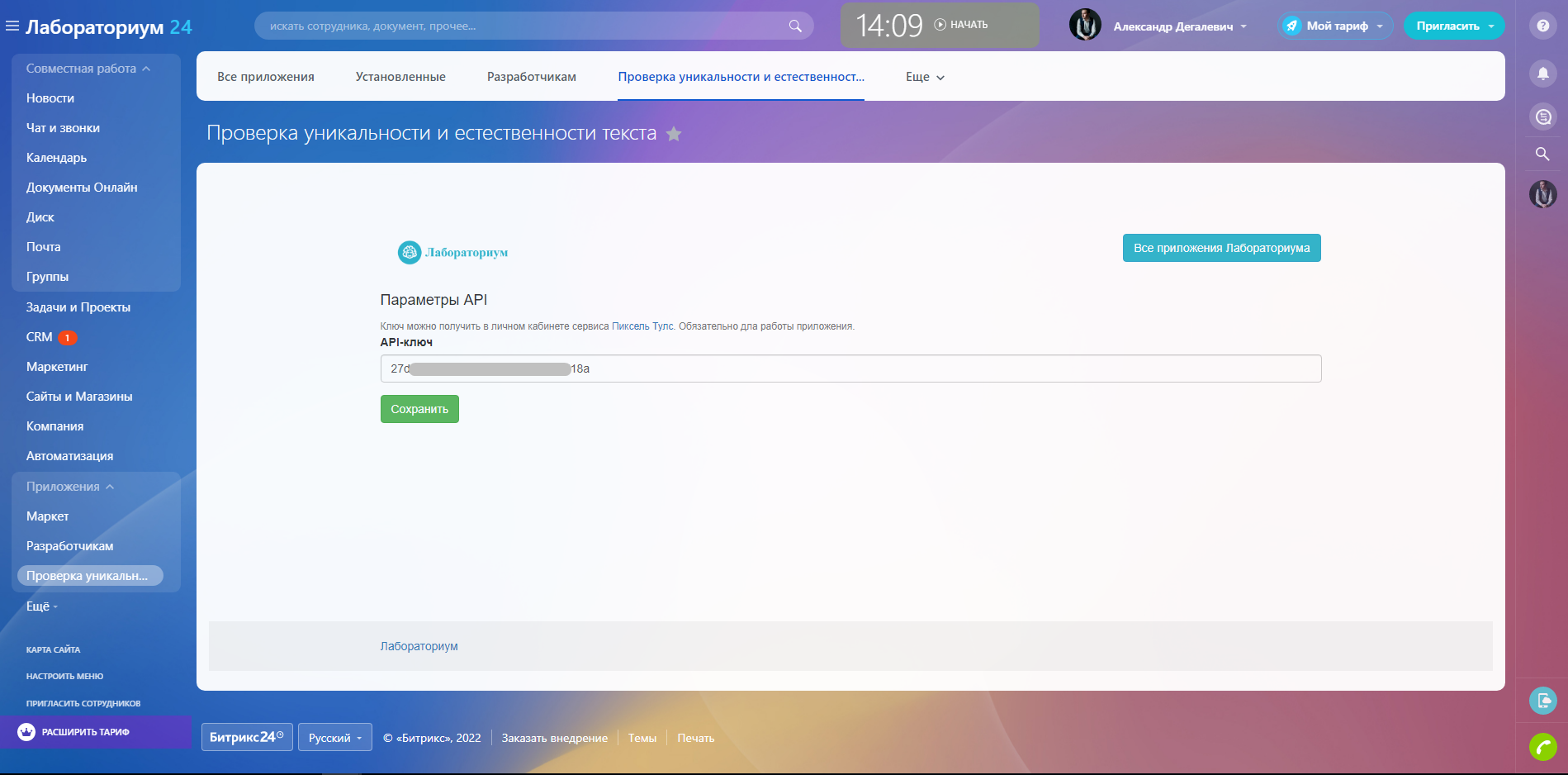Open the Пригласить dropdown button
This screenshot has width=1568, height=775.
coord(1454,26)
